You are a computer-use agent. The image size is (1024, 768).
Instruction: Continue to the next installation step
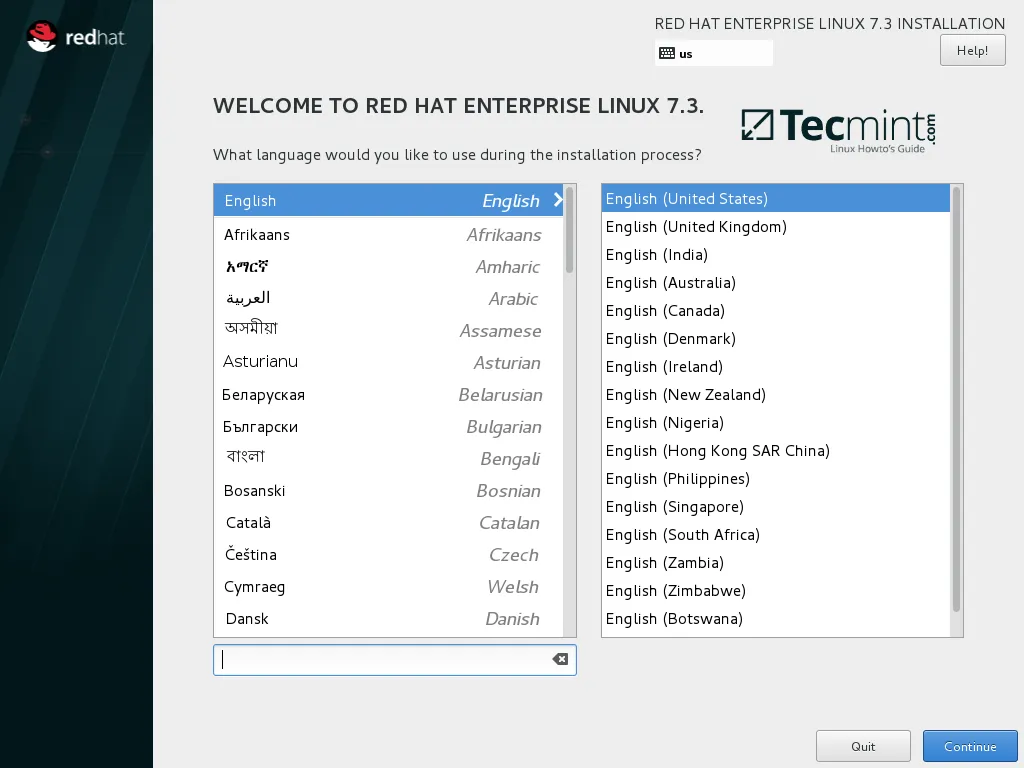969,746
